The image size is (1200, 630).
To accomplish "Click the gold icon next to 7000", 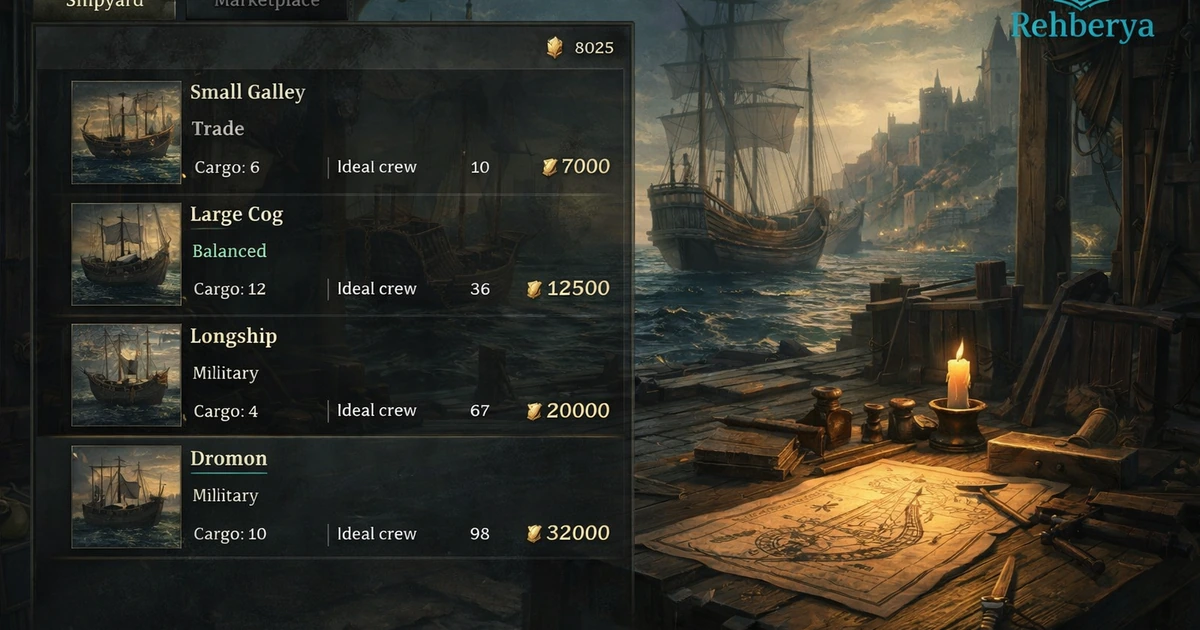I will pyautogui.click(x=550, y=167).
